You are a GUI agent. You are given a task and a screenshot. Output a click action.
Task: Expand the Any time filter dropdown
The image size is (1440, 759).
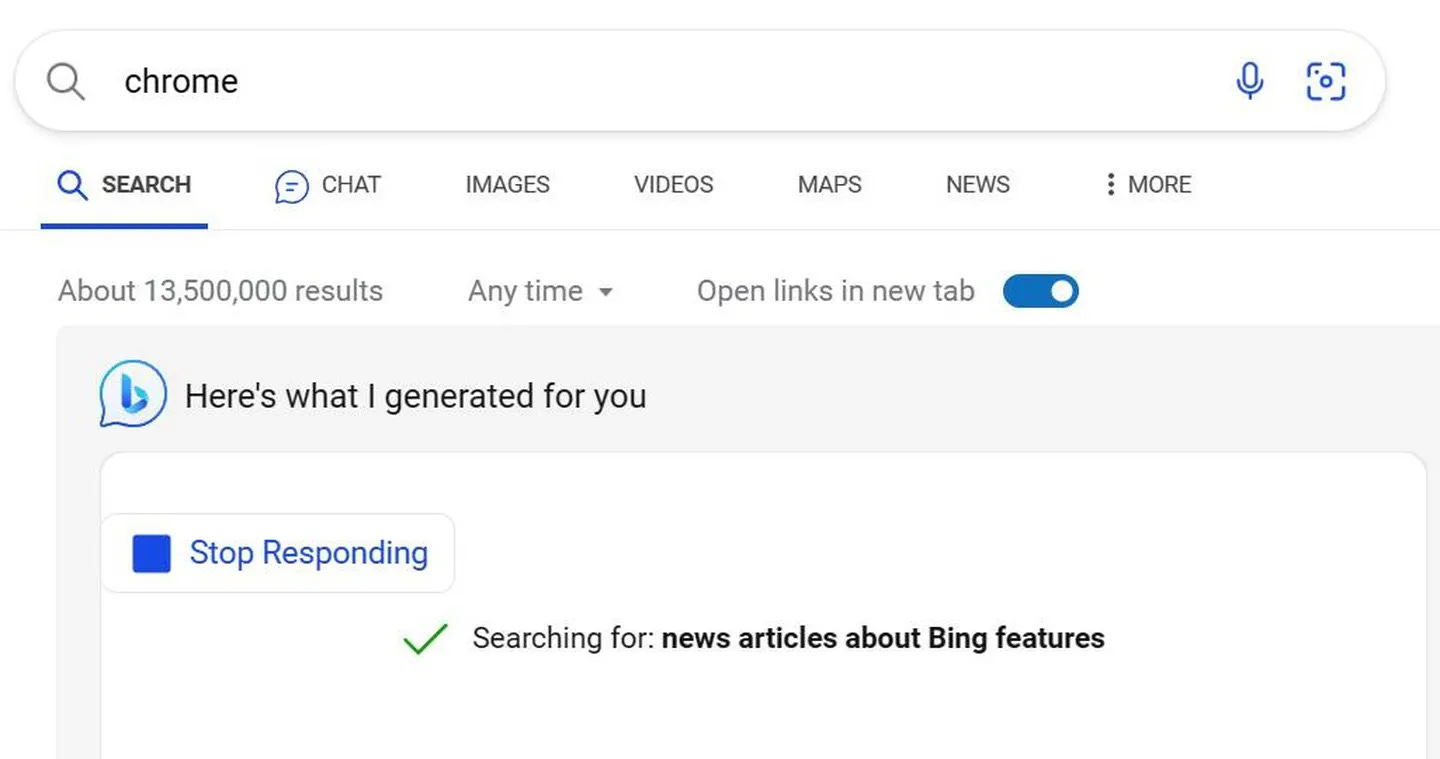pyautogui.click(x=541, y=291)
